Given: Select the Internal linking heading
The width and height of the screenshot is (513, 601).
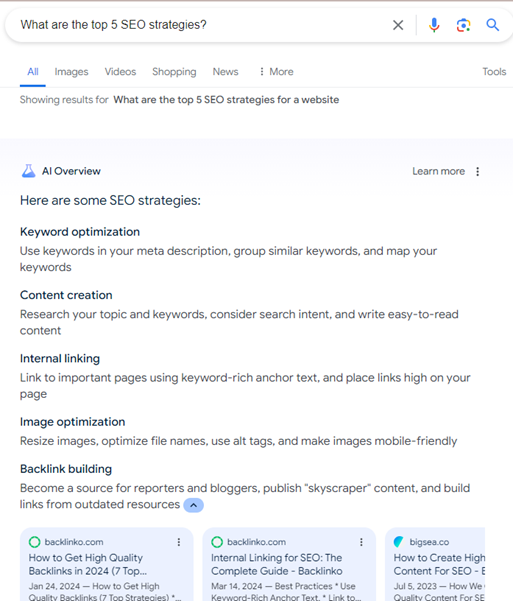Looking at the screenshot, I should pos(60,358).
